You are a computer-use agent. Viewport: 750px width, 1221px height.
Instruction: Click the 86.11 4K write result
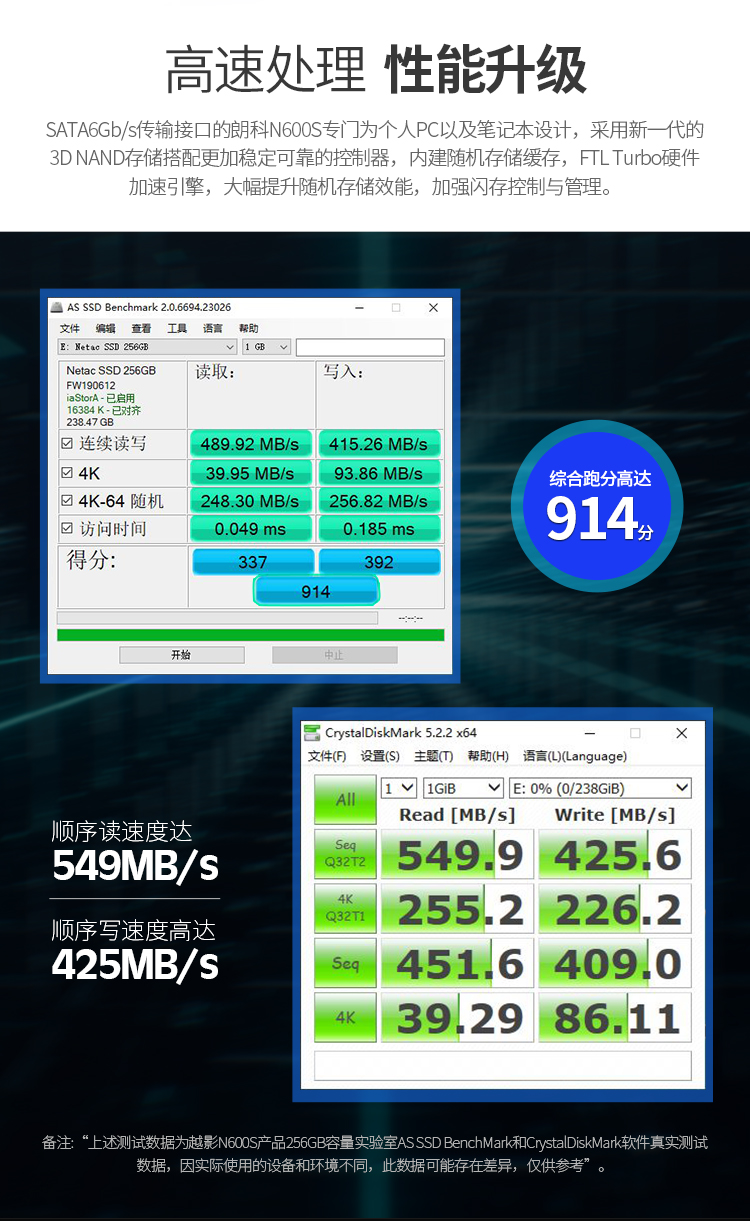[x=615, y=1018]
